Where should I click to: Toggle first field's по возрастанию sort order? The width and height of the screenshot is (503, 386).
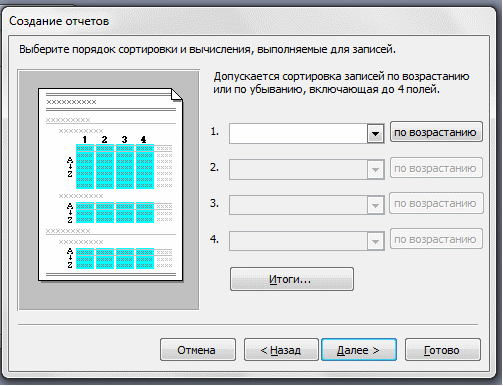pos(436,132)
